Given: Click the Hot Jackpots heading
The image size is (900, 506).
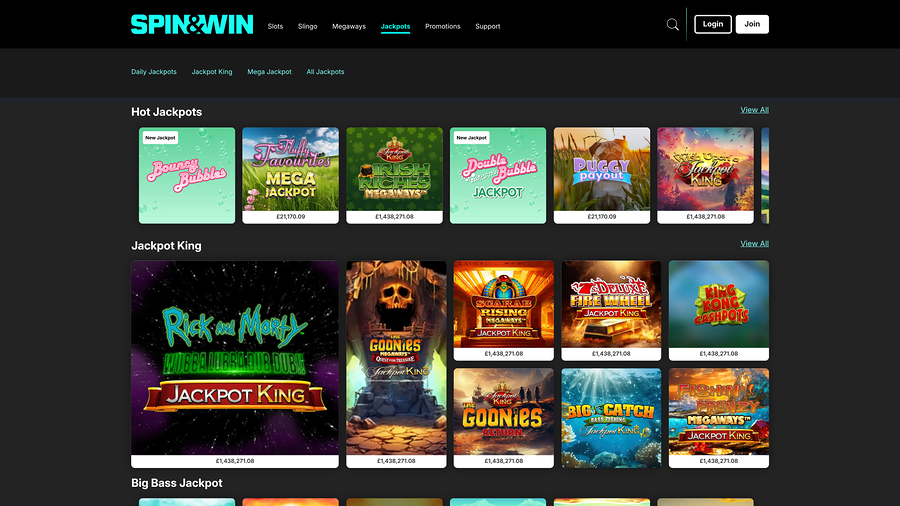Looking at the screenshot, I should pyautogui.click(x=166, y=112).
